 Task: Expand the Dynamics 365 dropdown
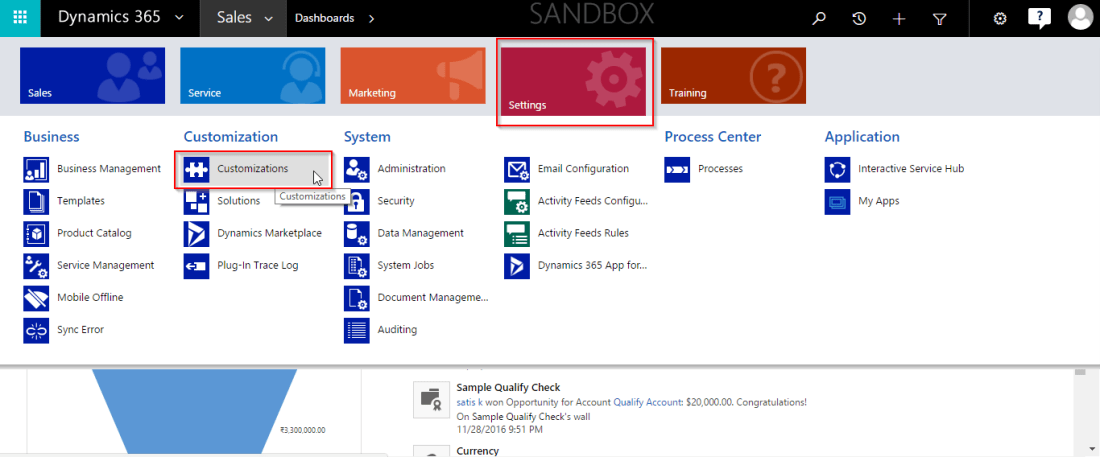(x=179, y=18)
